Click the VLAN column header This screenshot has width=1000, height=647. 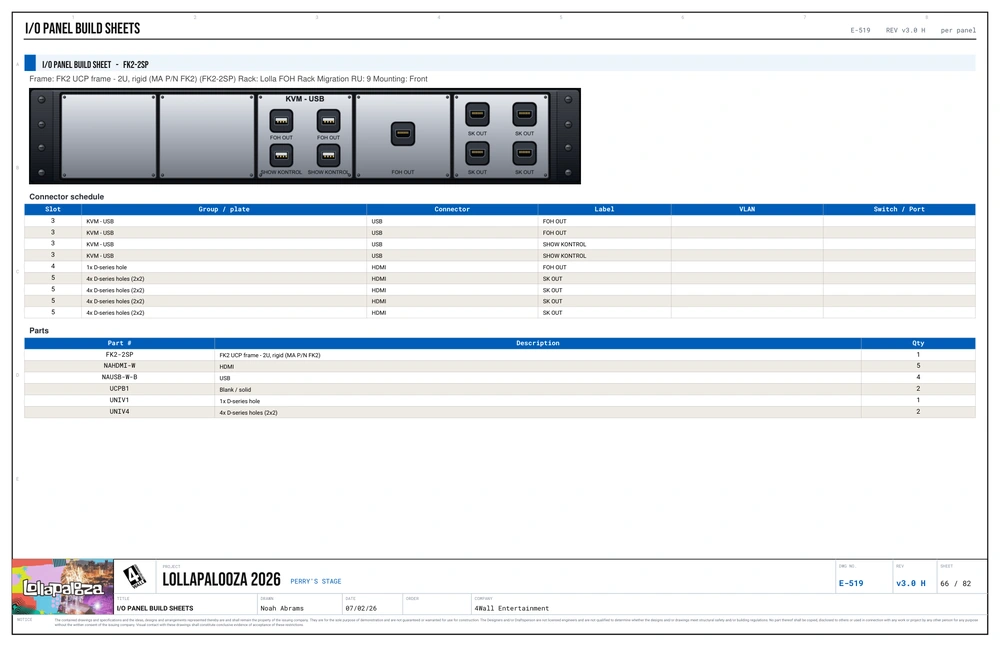[747, 209]
